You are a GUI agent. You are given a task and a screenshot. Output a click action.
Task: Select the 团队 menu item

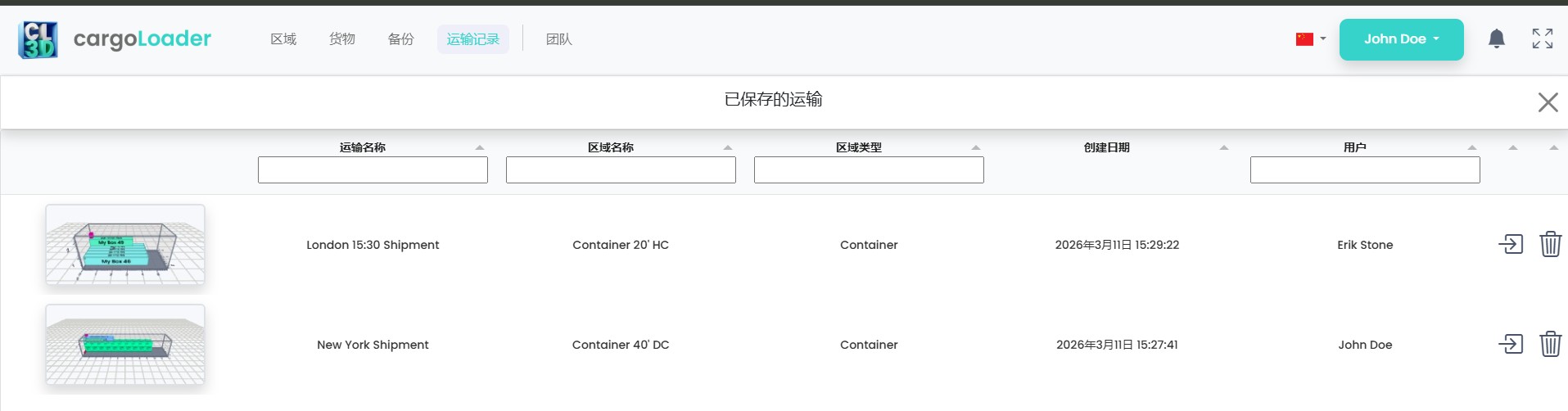[559, 39]
